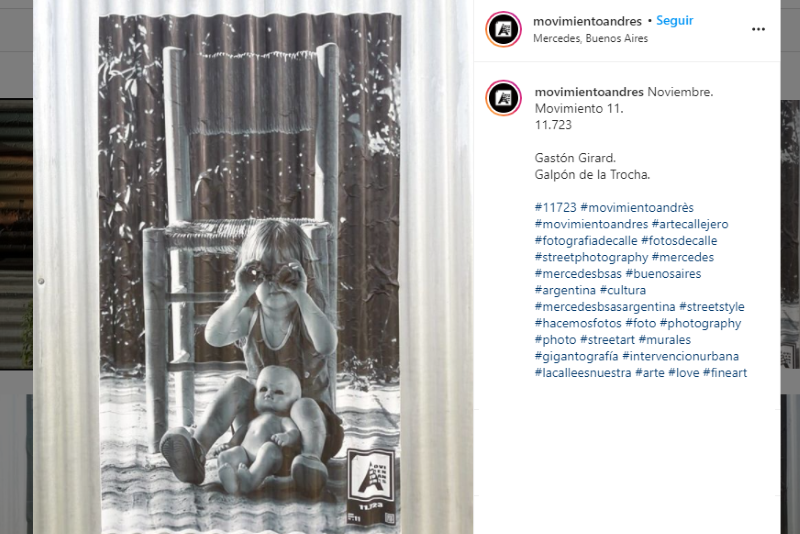Open the #fotografiadecalle hashtag
Screen dimensions: 800x534
[x=586, y=241]
